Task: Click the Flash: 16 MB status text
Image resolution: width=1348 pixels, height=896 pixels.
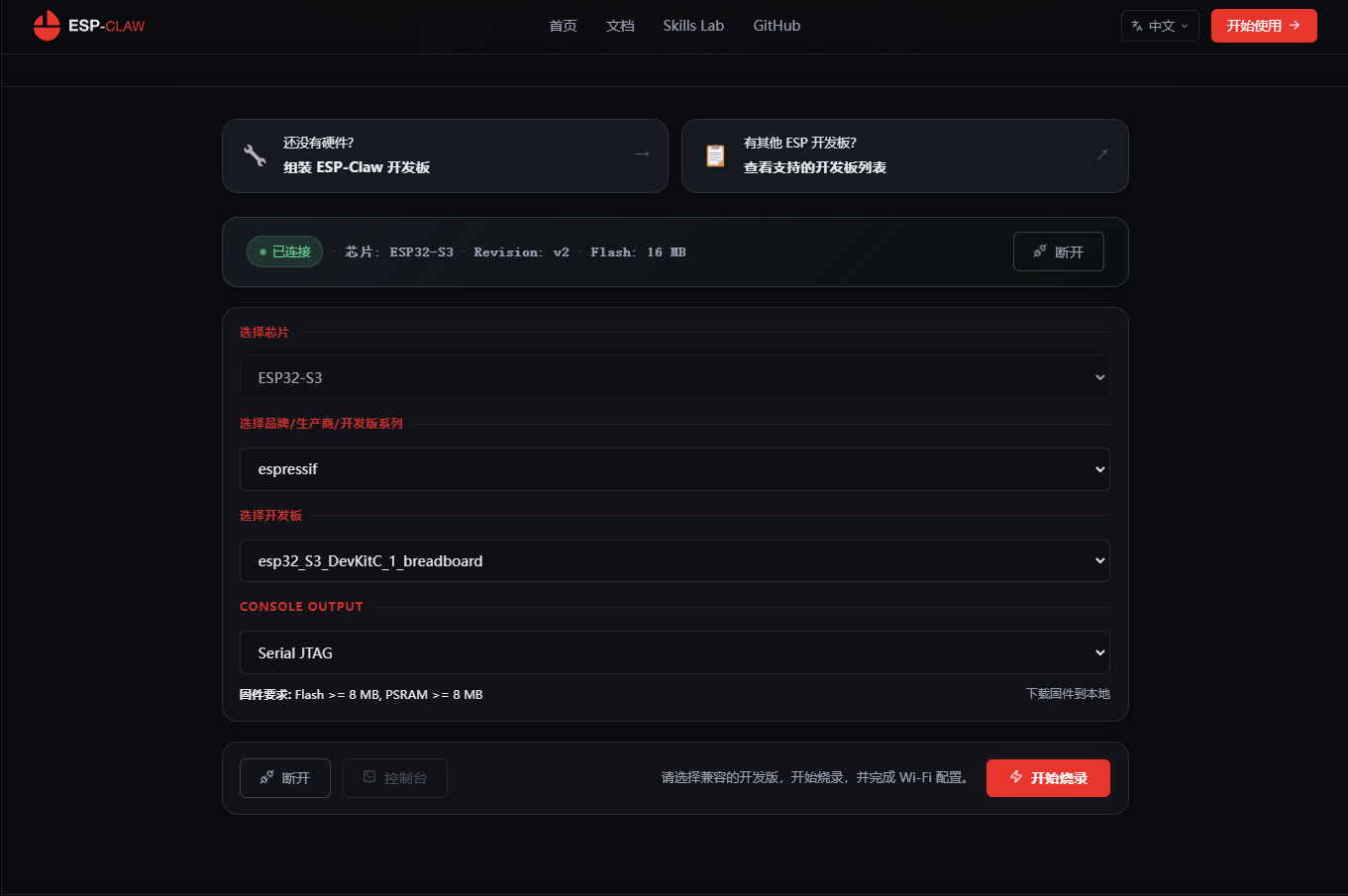Action: click(639, 252)
